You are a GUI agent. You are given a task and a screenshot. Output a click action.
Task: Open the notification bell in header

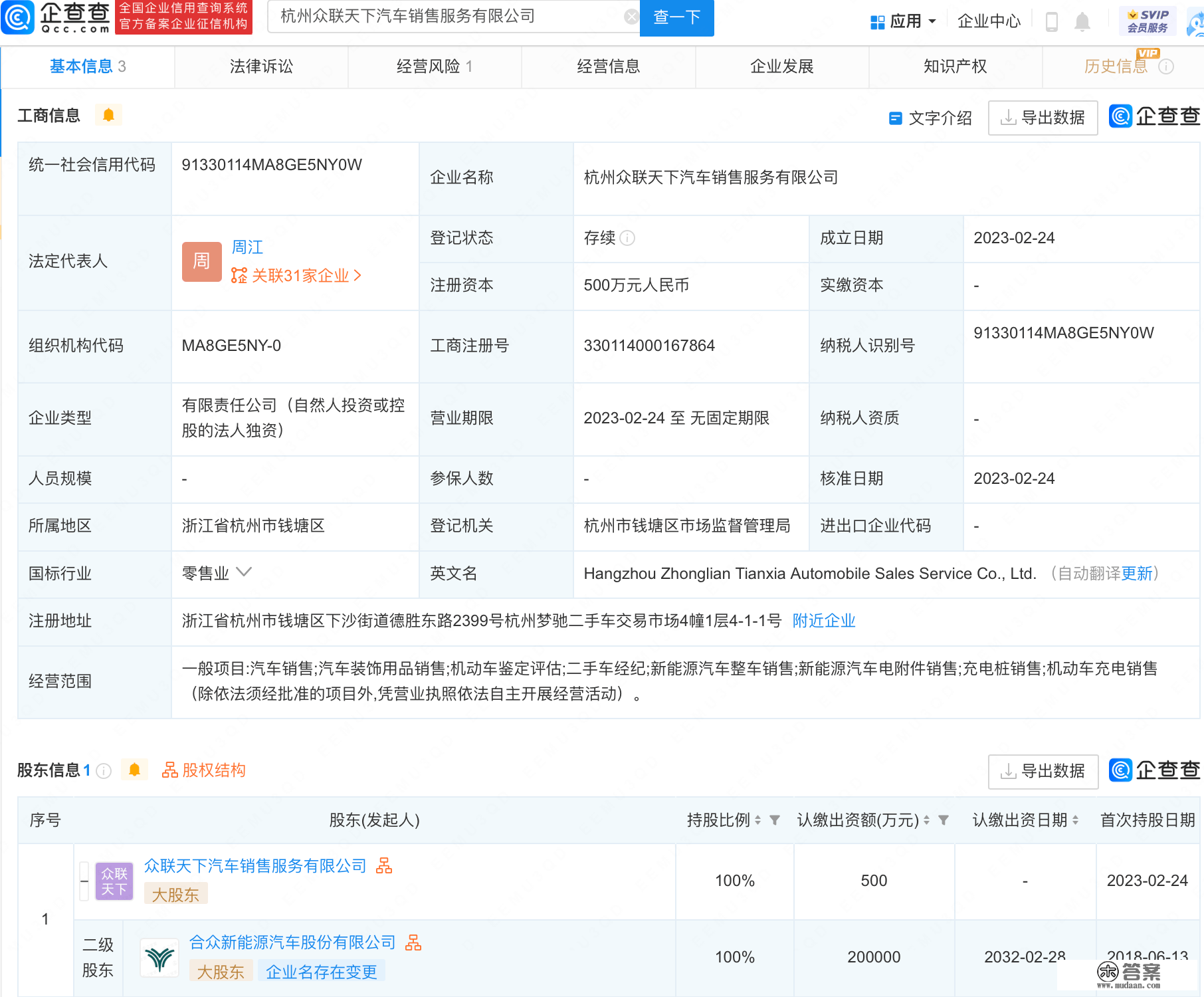click(x=1082, y=22)
